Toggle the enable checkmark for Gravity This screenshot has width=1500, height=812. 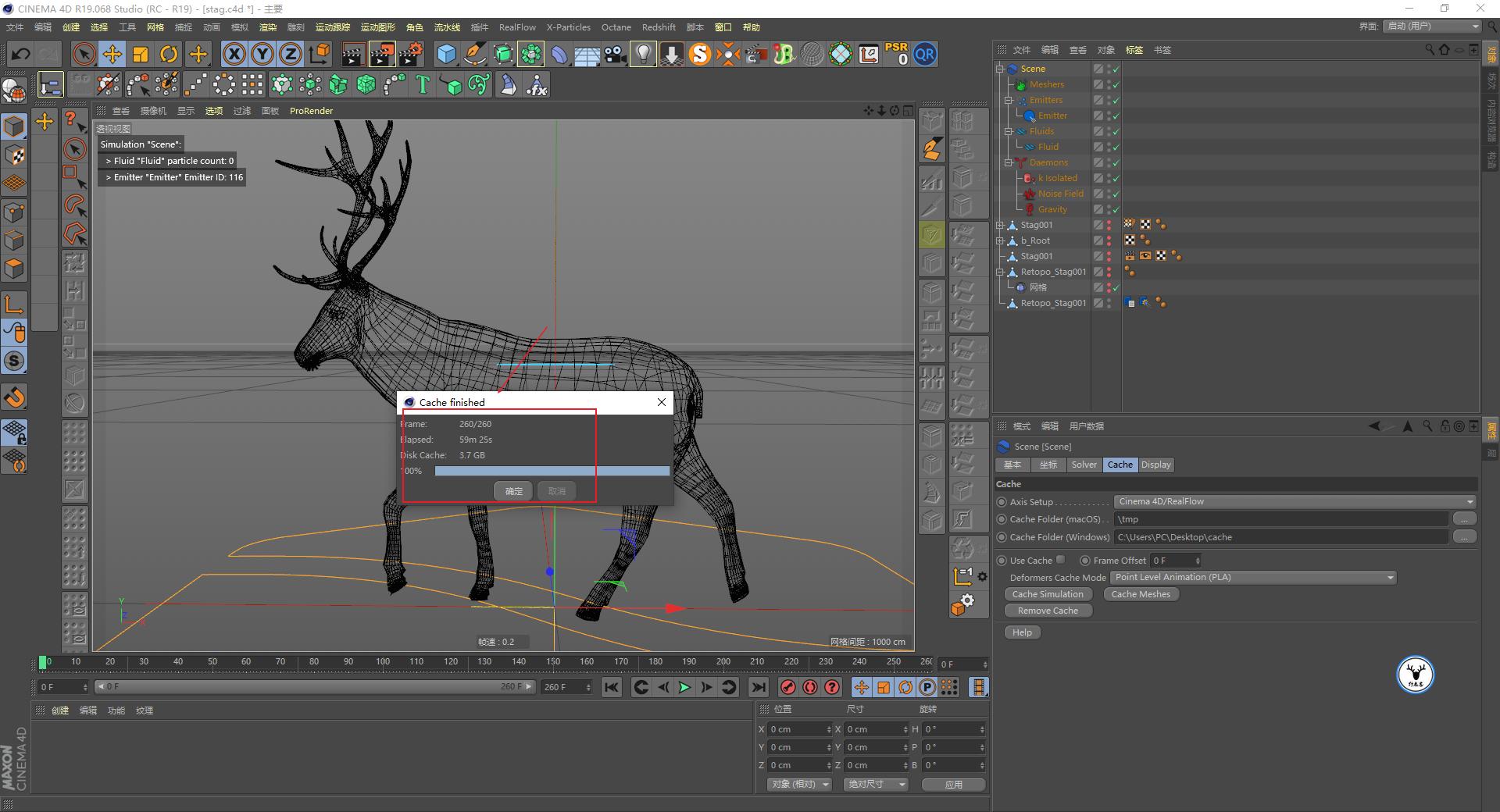coord(1116,209)
